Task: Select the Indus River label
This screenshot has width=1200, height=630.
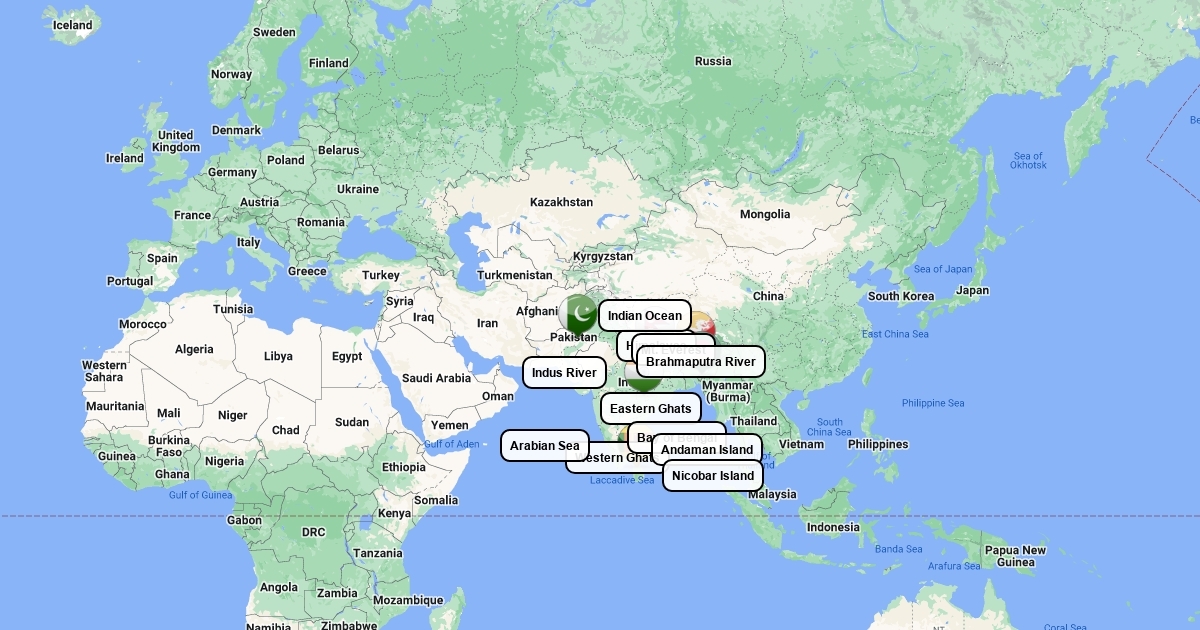Action: pos(564,373)
